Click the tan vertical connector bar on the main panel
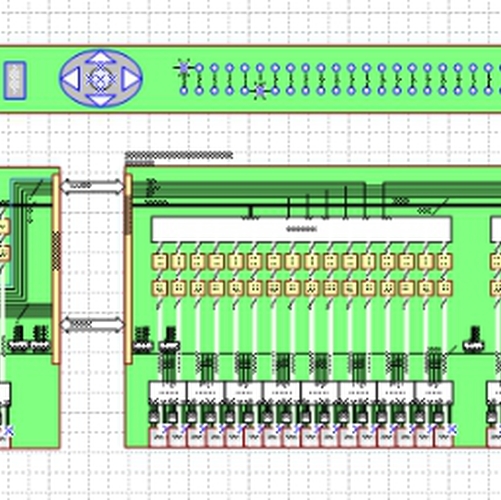501x500 pixels. pyautogui.click(x=128, y=269)
